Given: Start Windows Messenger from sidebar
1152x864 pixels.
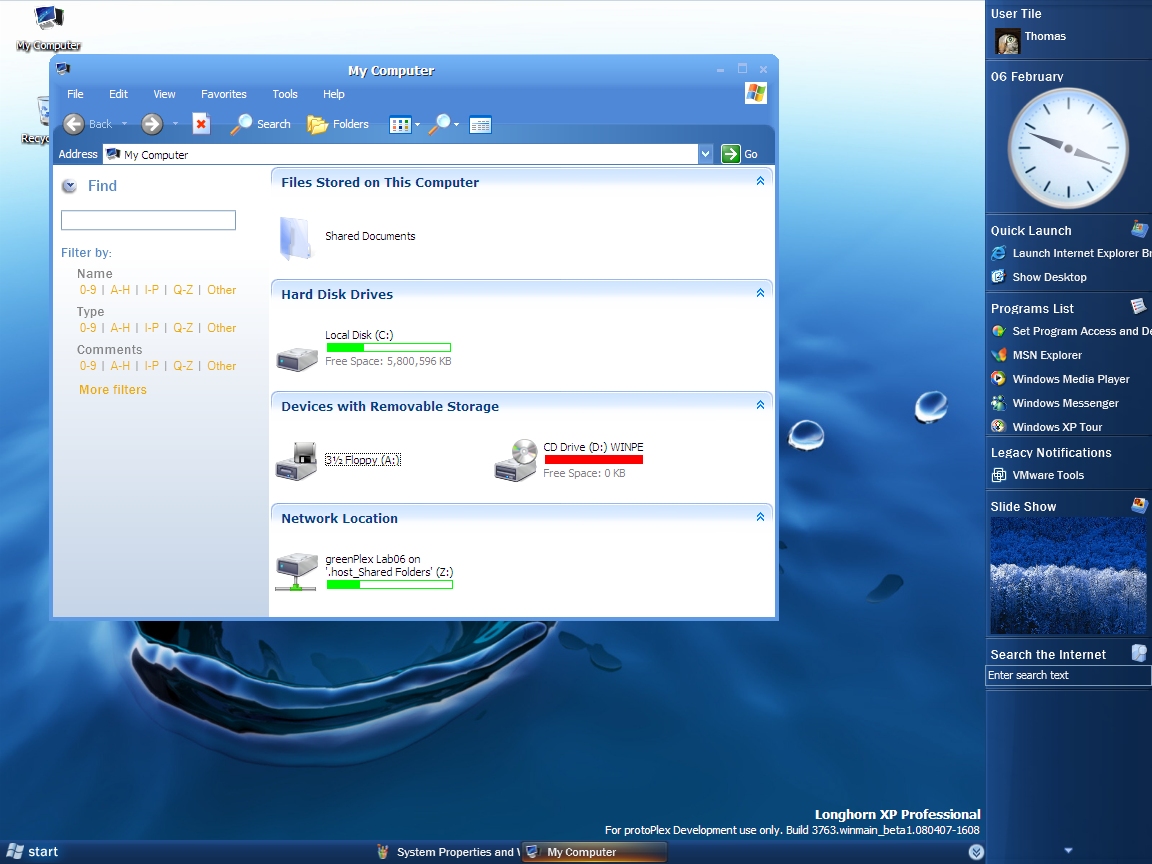Looking at the screenshot, I should tap(1055, 403).
